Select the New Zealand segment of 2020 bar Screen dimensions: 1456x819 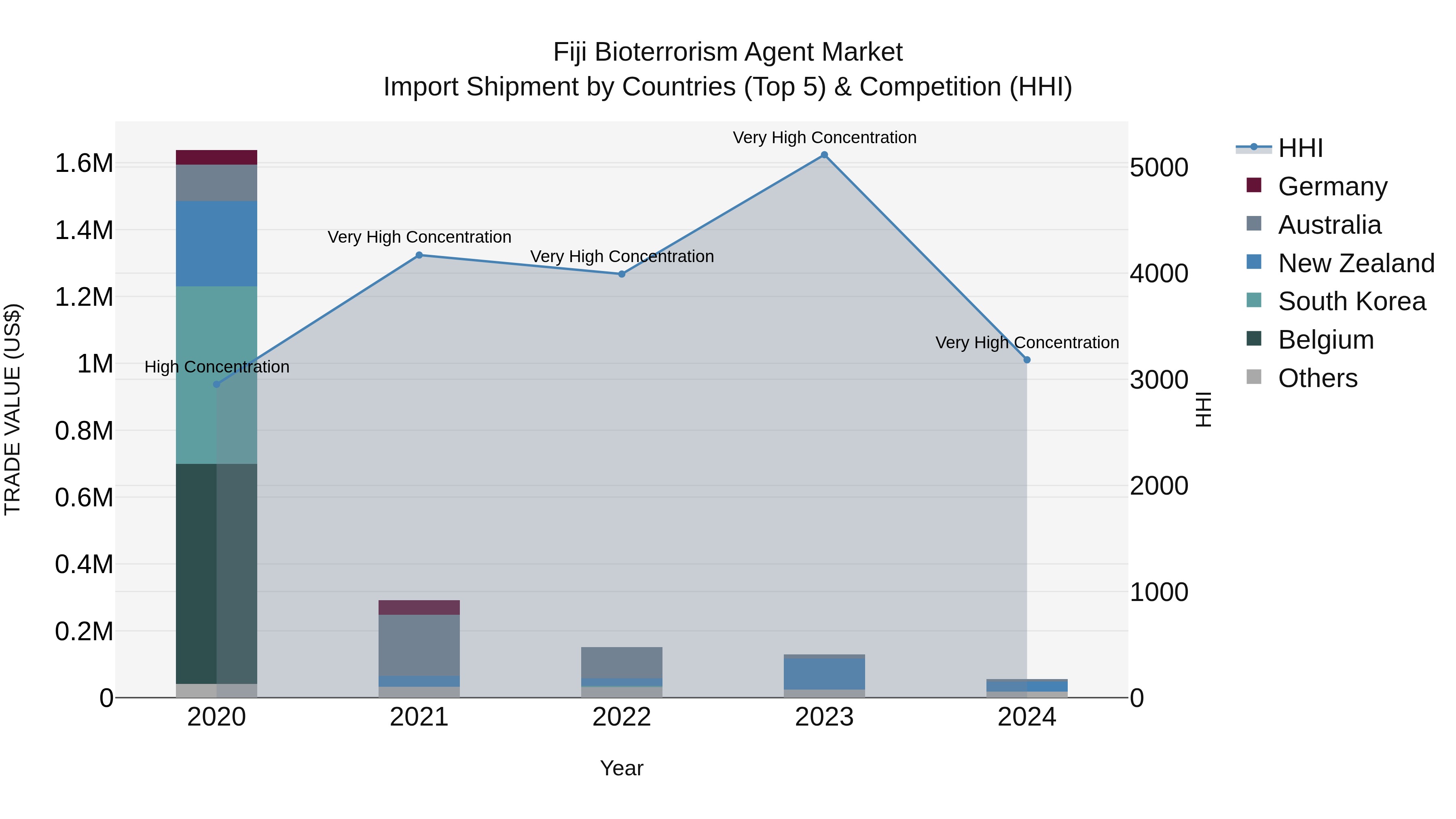coord(216,243)
